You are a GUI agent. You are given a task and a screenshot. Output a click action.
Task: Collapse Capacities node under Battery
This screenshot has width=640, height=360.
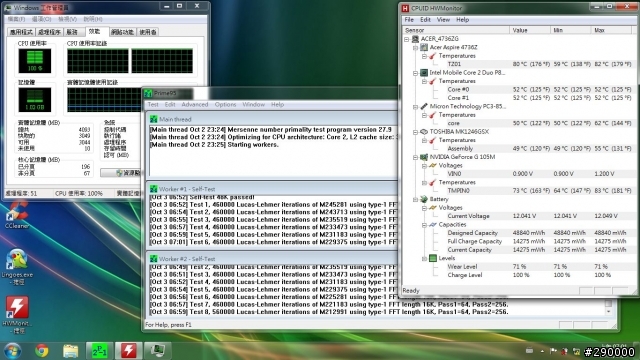(424, 225)
